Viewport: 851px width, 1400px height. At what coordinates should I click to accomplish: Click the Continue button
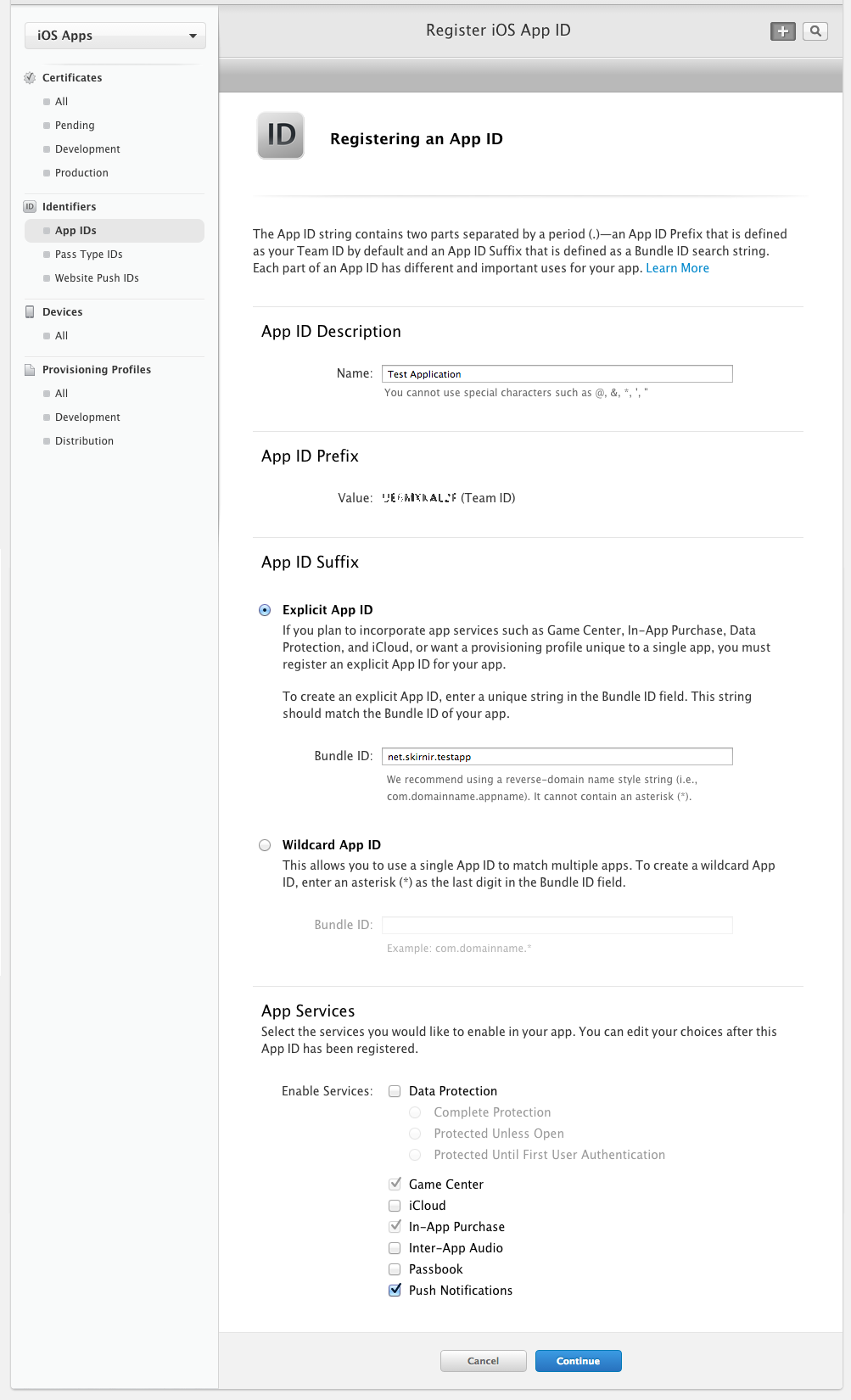pos(578,1361)
